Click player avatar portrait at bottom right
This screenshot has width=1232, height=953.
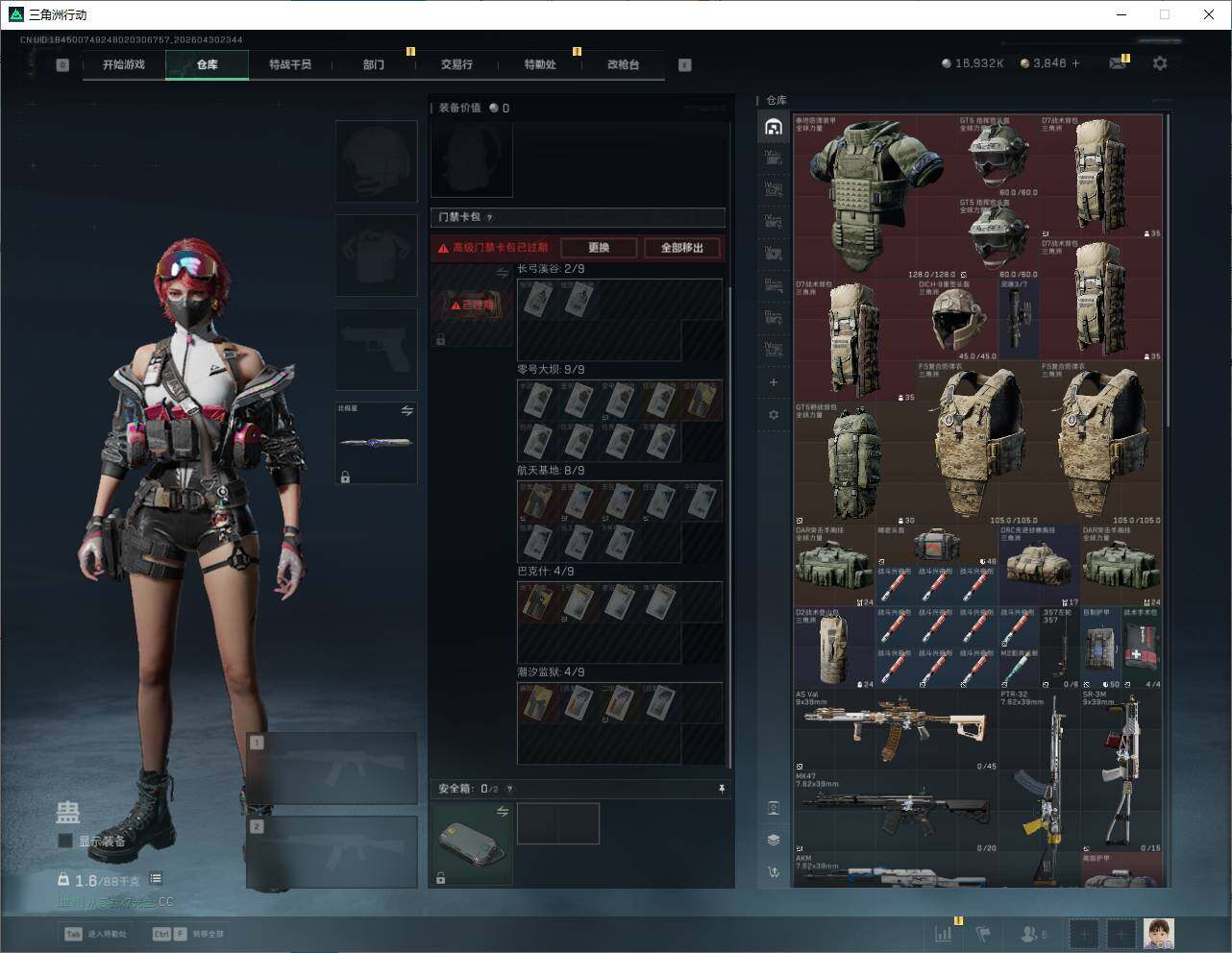[x=1159, y=933]
